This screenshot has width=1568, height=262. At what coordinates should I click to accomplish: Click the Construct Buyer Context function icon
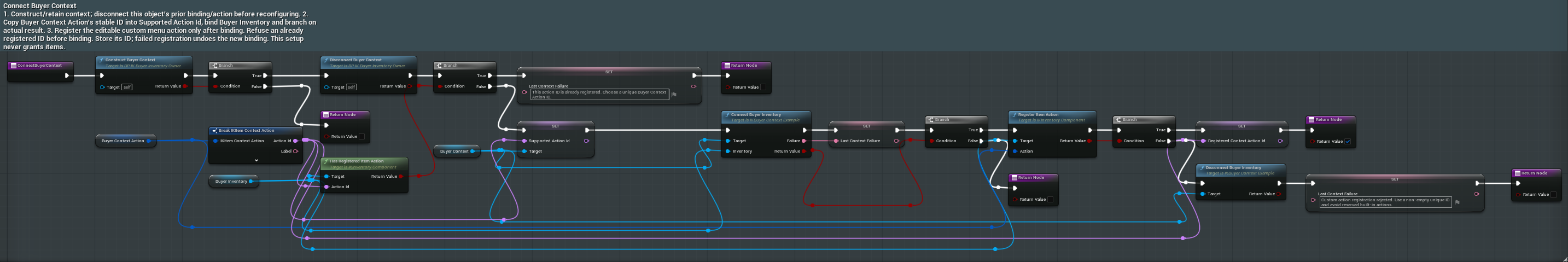tap(101, 60)
